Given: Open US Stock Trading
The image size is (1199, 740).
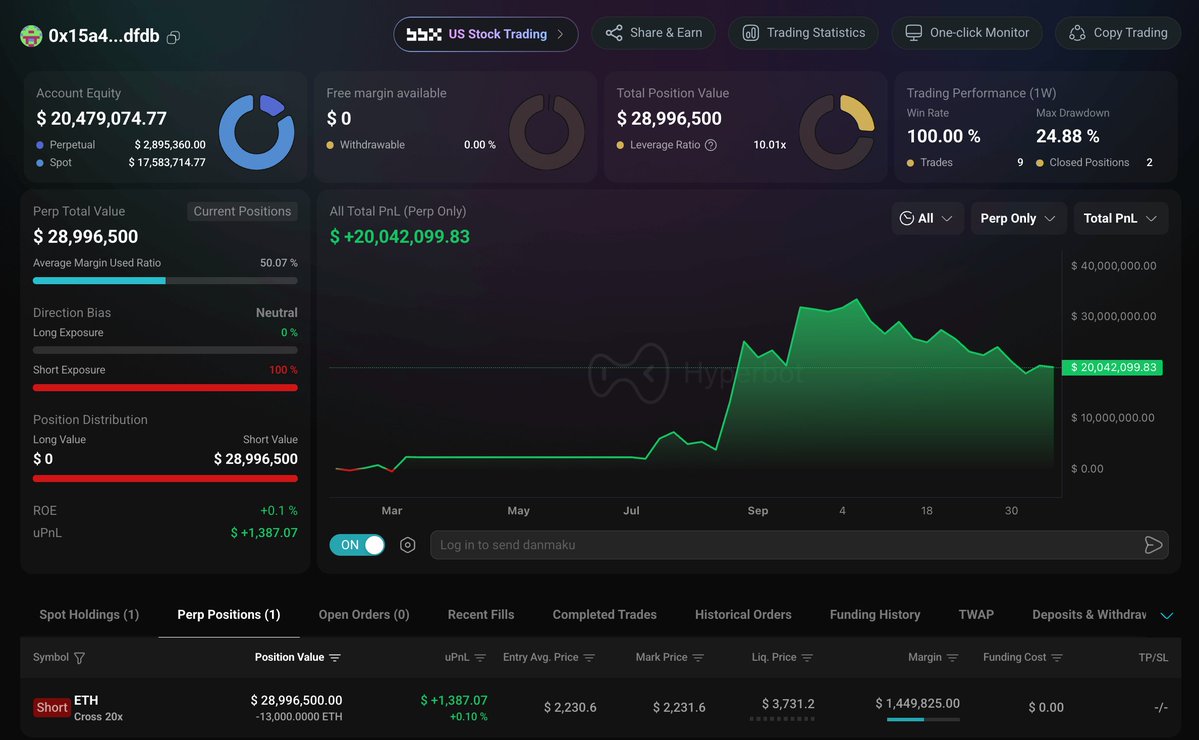Looking at the screenshot, I should [x=486, y=34].
